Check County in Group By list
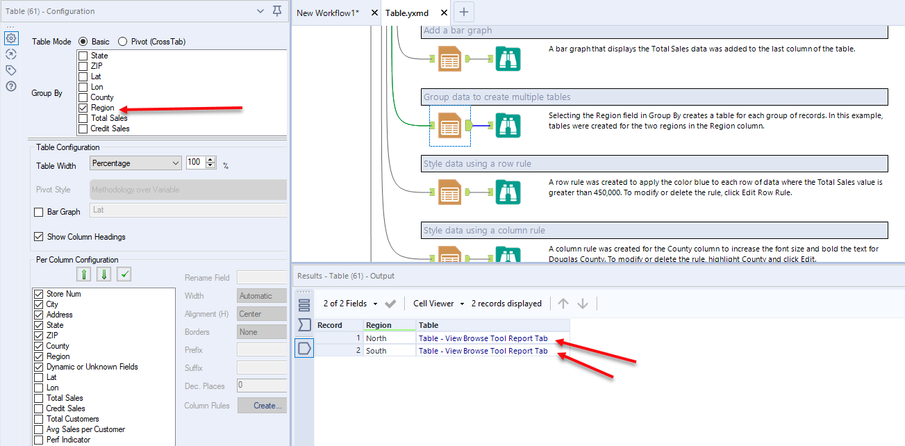Viewport: 905px width, 446px height. coord(83,98)
